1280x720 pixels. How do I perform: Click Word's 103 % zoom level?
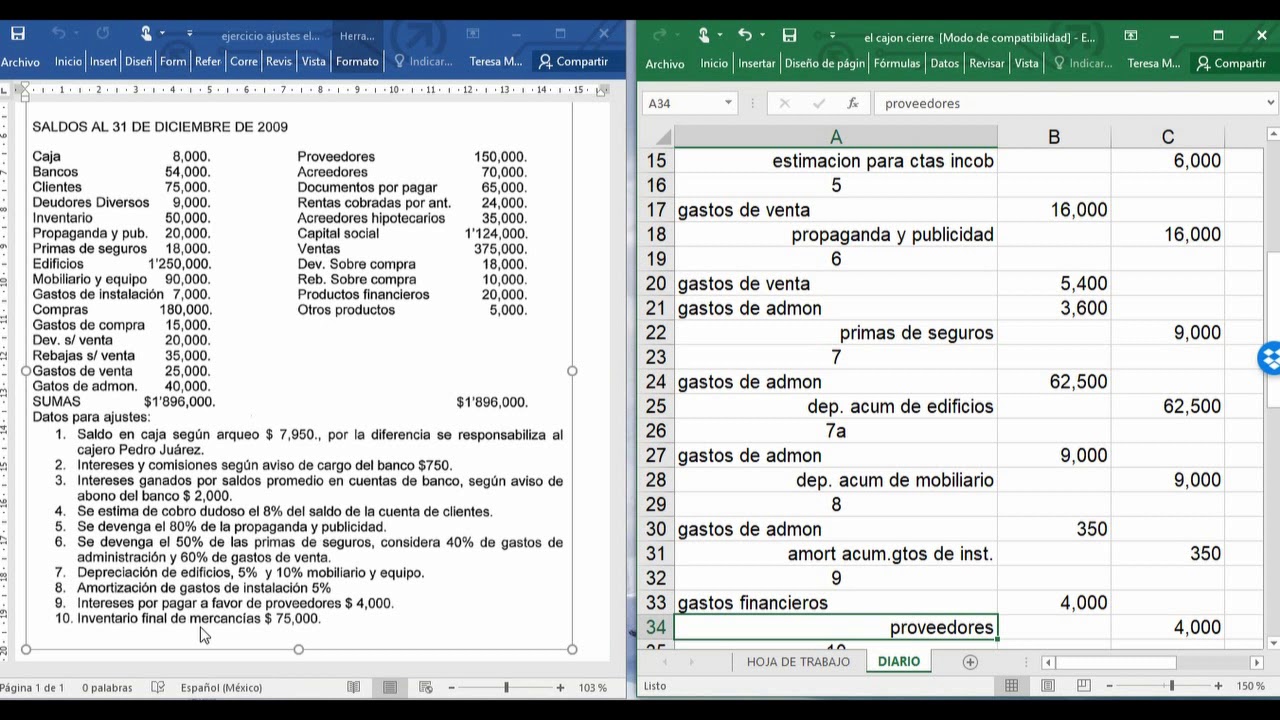tap(593, 687)
